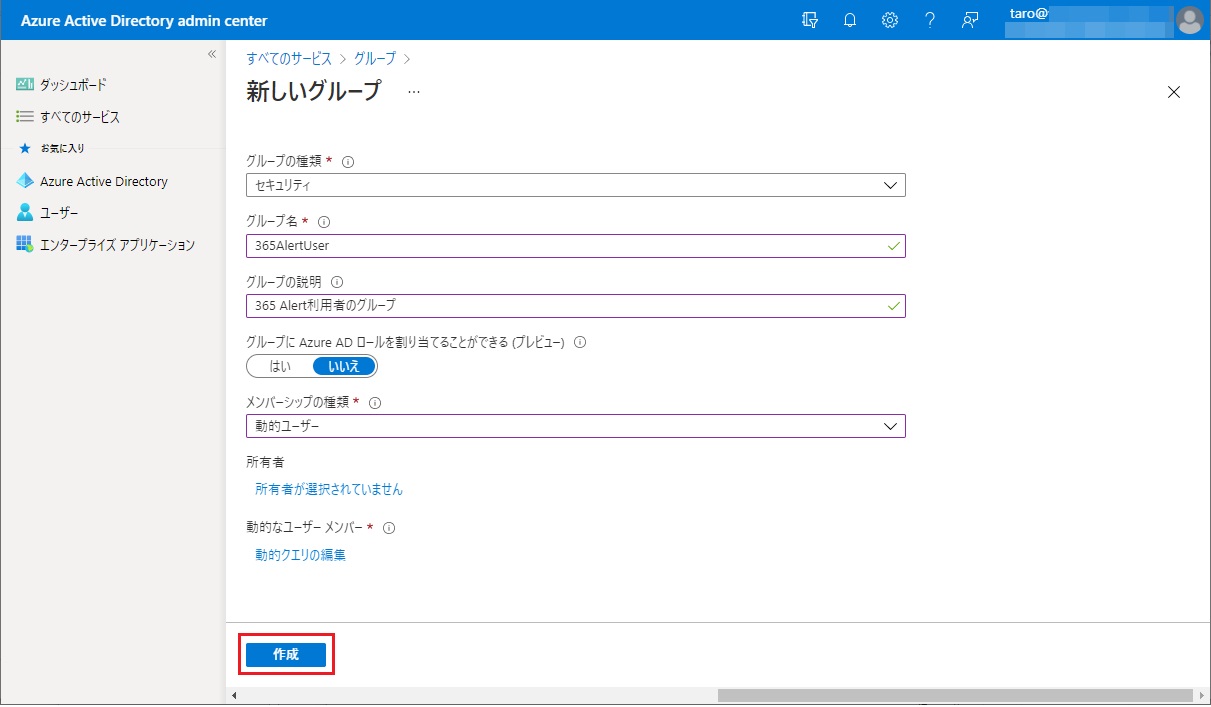Viewport: 1211px width, 707px height.
Task: Select はい for Azure AD role assignment
Action: click(x=280, y=366)
